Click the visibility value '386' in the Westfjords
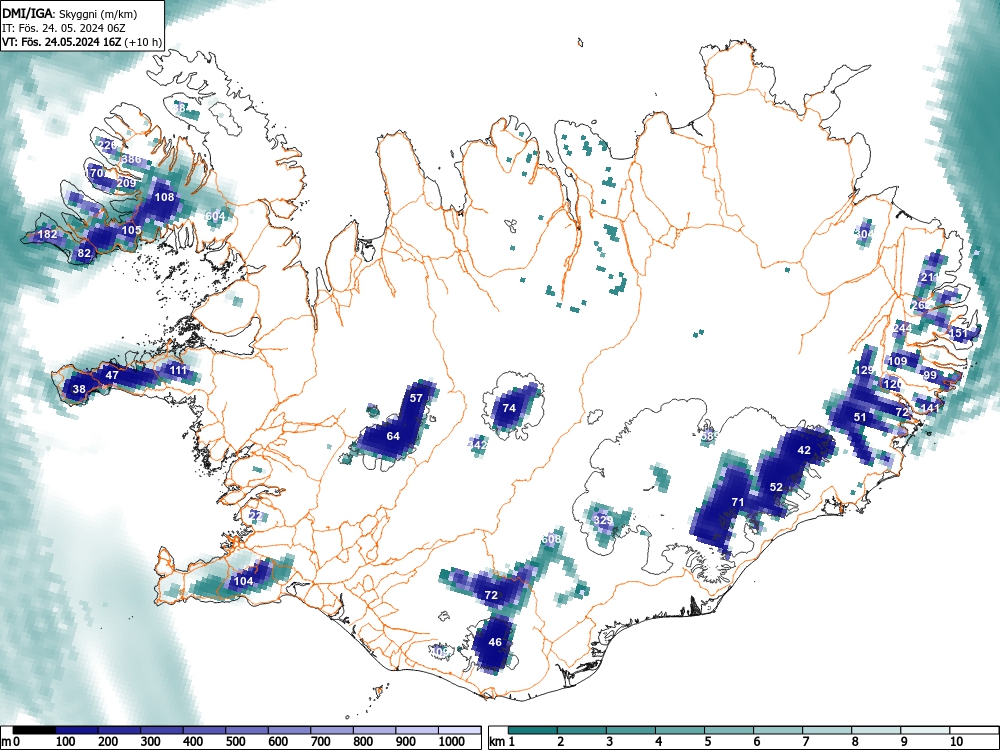 tap(131, 159)
